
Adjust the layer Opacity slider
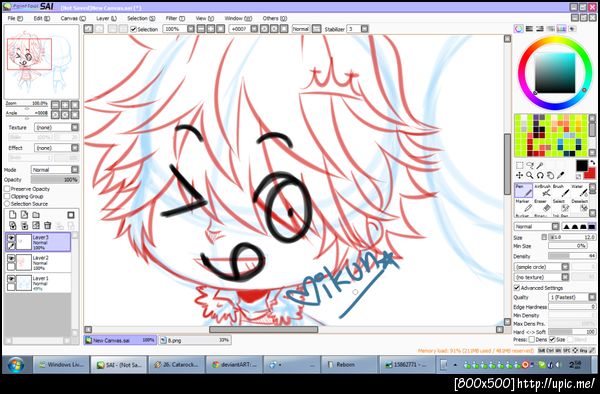point(55,180)
